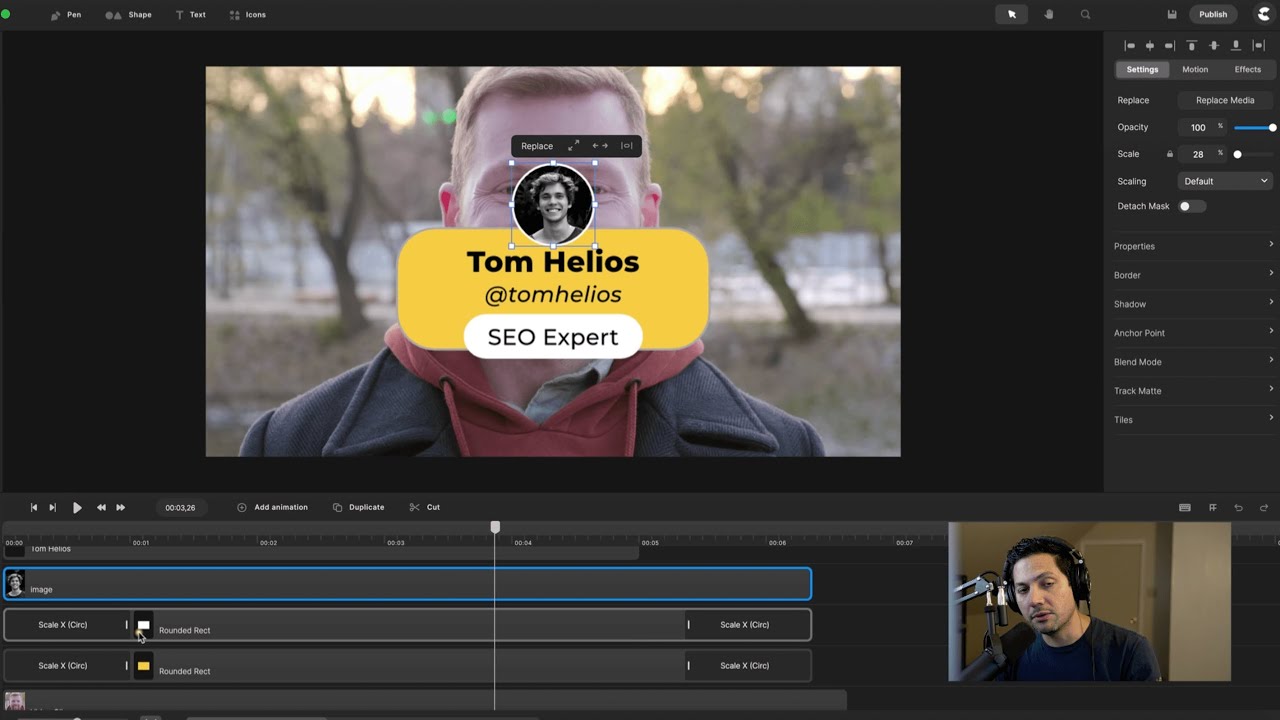The width and height of the screenshot is (1280, 720).
Task: Align selection to right edge
Action: click(x=1169, y=45)
